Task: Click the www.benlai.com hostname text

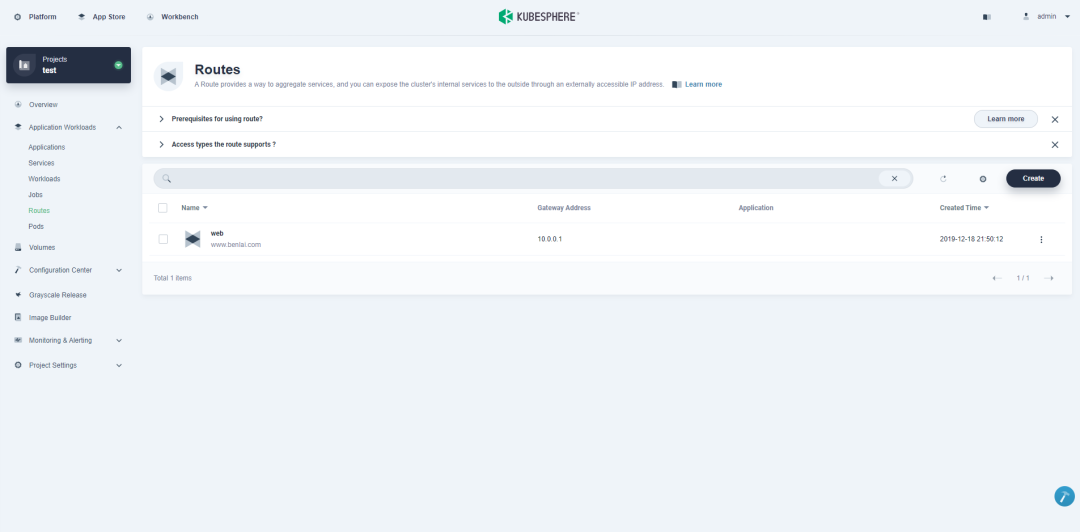Action: tap(236, 245)
